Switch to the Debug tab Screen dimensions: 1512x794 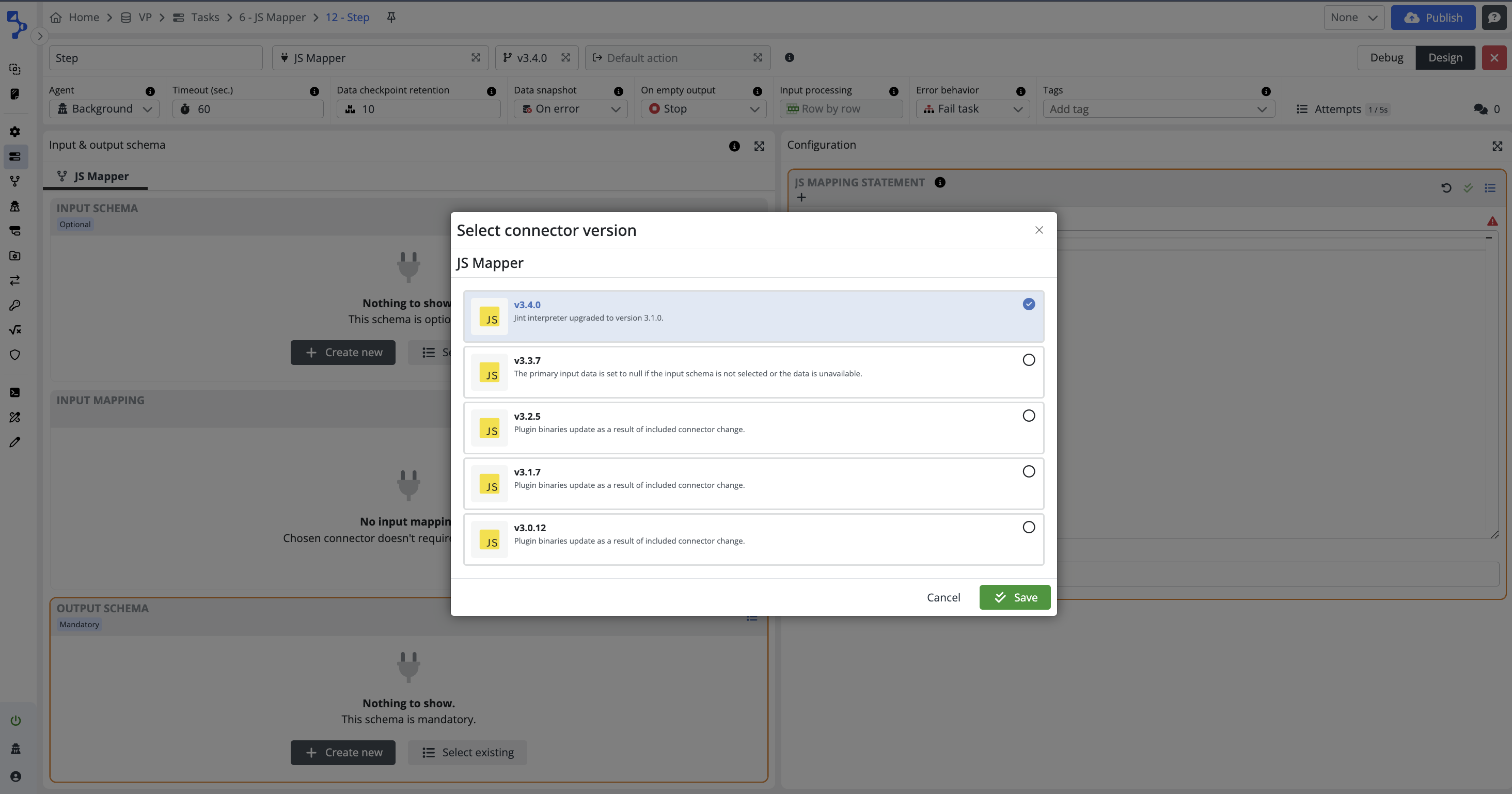pyautogui.click(x=1386, y=57)
